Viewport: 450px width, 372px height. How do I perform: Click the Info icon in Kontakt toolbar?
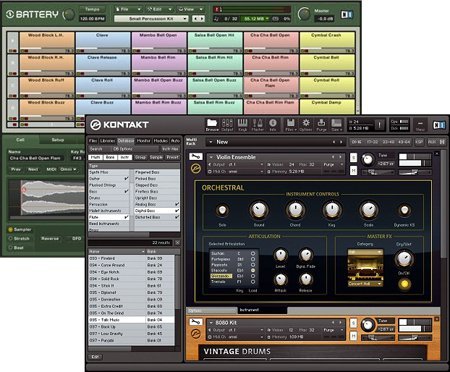pos(273,125)
